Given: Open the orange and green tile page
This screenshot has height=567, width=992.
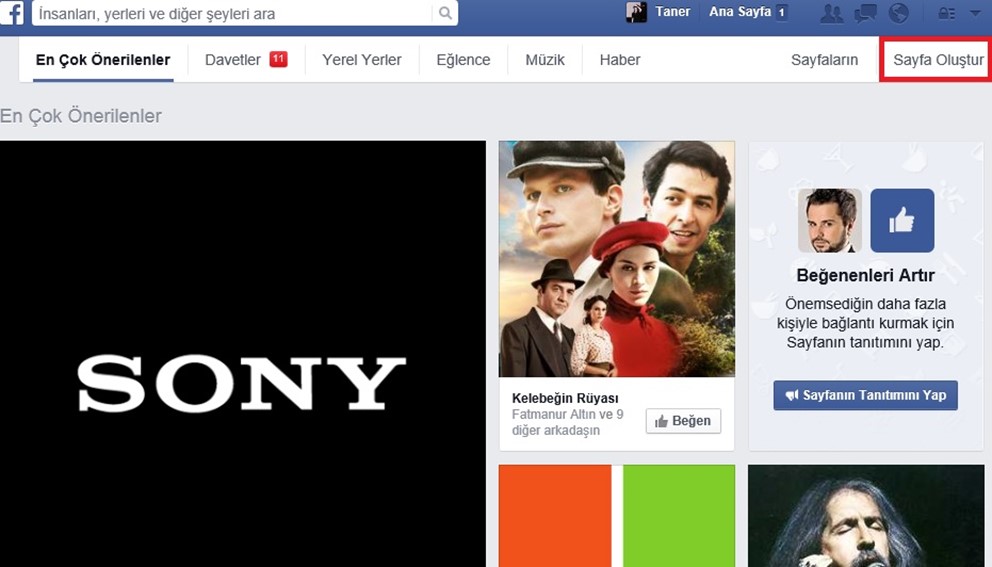Looking at the screenshot, I should (x=617, y=516).
